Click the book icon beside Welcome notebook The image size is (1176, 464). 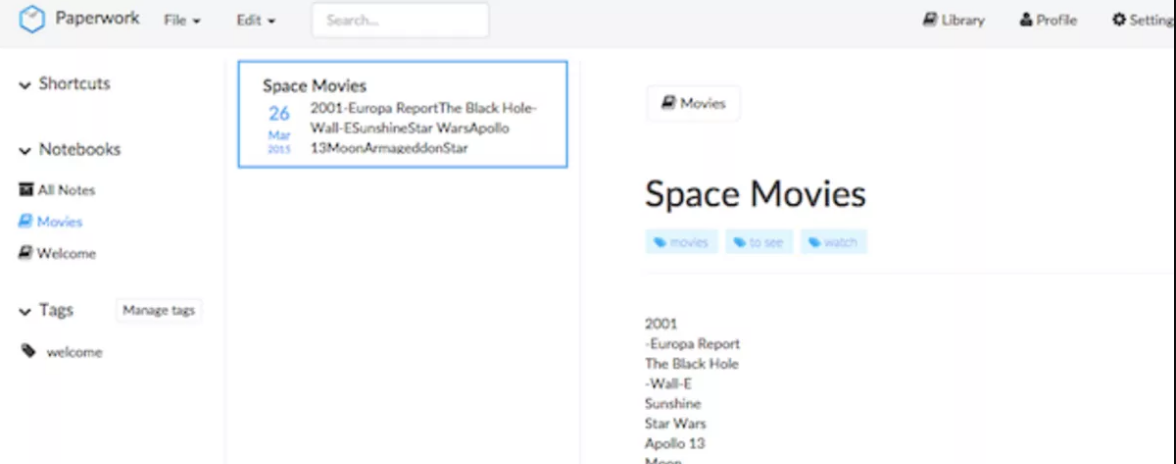(x=26, y=253)
